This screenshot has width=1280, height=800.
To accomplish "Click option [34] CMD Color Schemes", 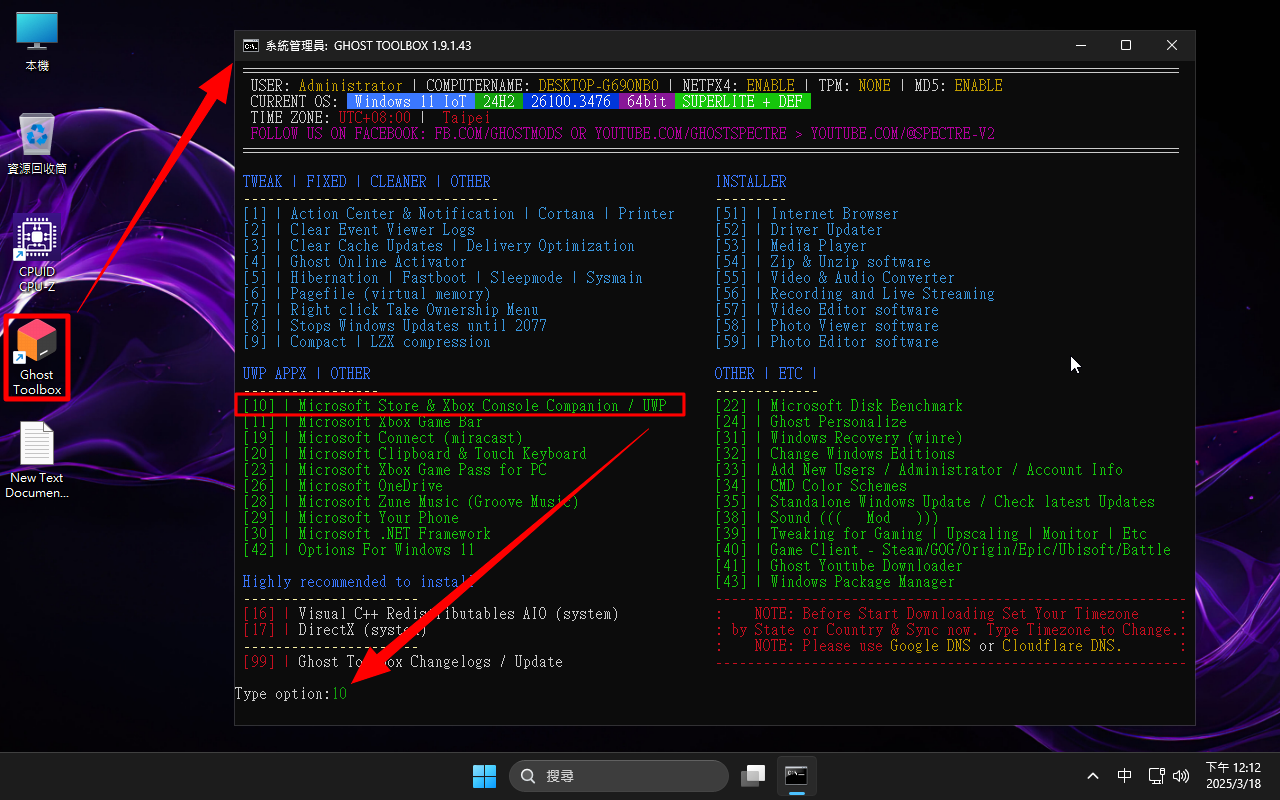I will coord(811,486).
